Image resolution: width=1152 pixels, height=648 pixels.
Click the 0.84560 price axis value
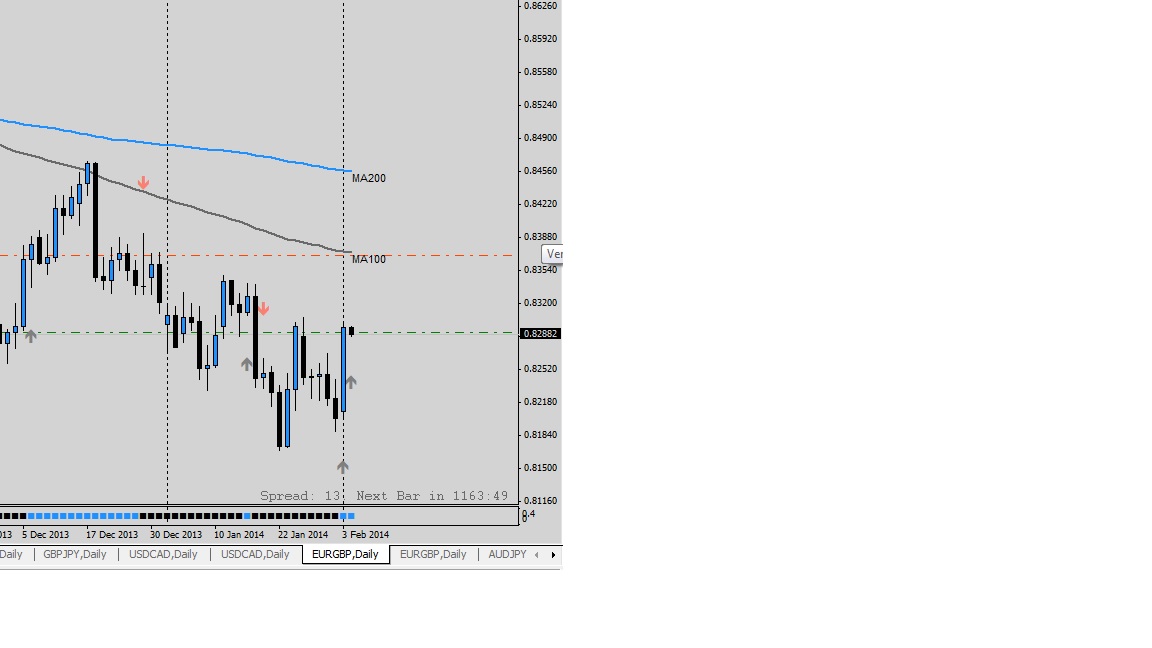point(540,171)
